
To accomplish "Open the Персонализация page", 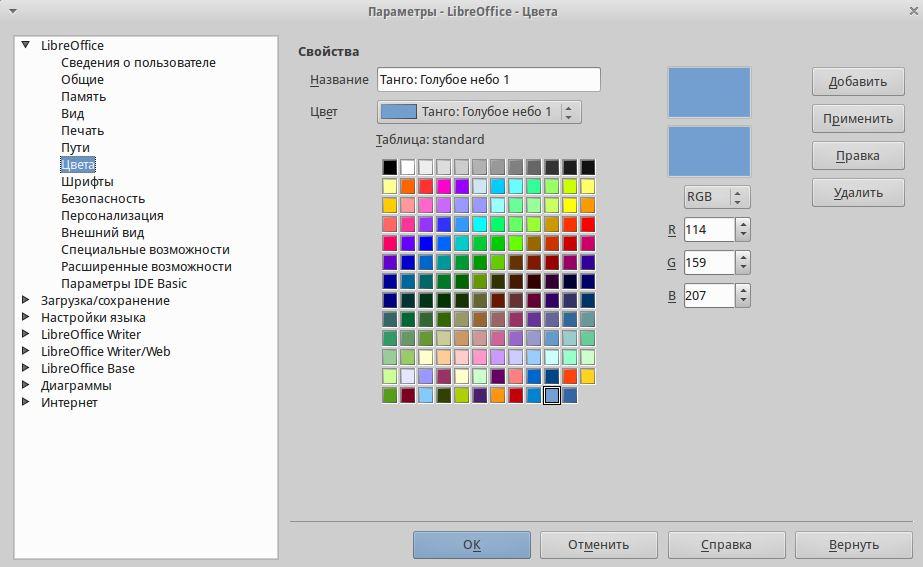I will pos(112,216).
